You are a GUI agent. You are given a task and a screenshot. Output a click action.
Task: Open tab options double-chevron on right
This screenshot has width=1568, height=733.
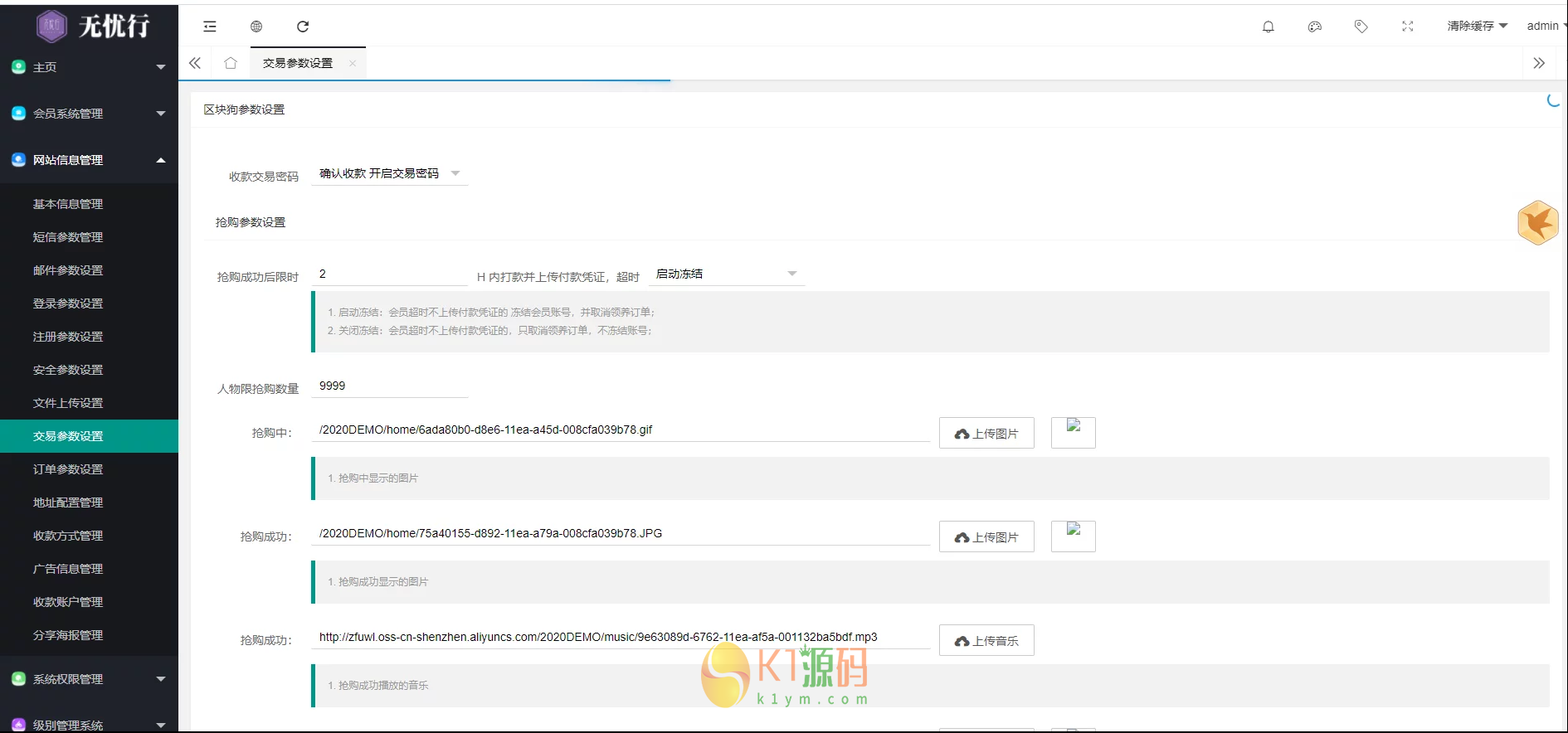click(1539, 63)
